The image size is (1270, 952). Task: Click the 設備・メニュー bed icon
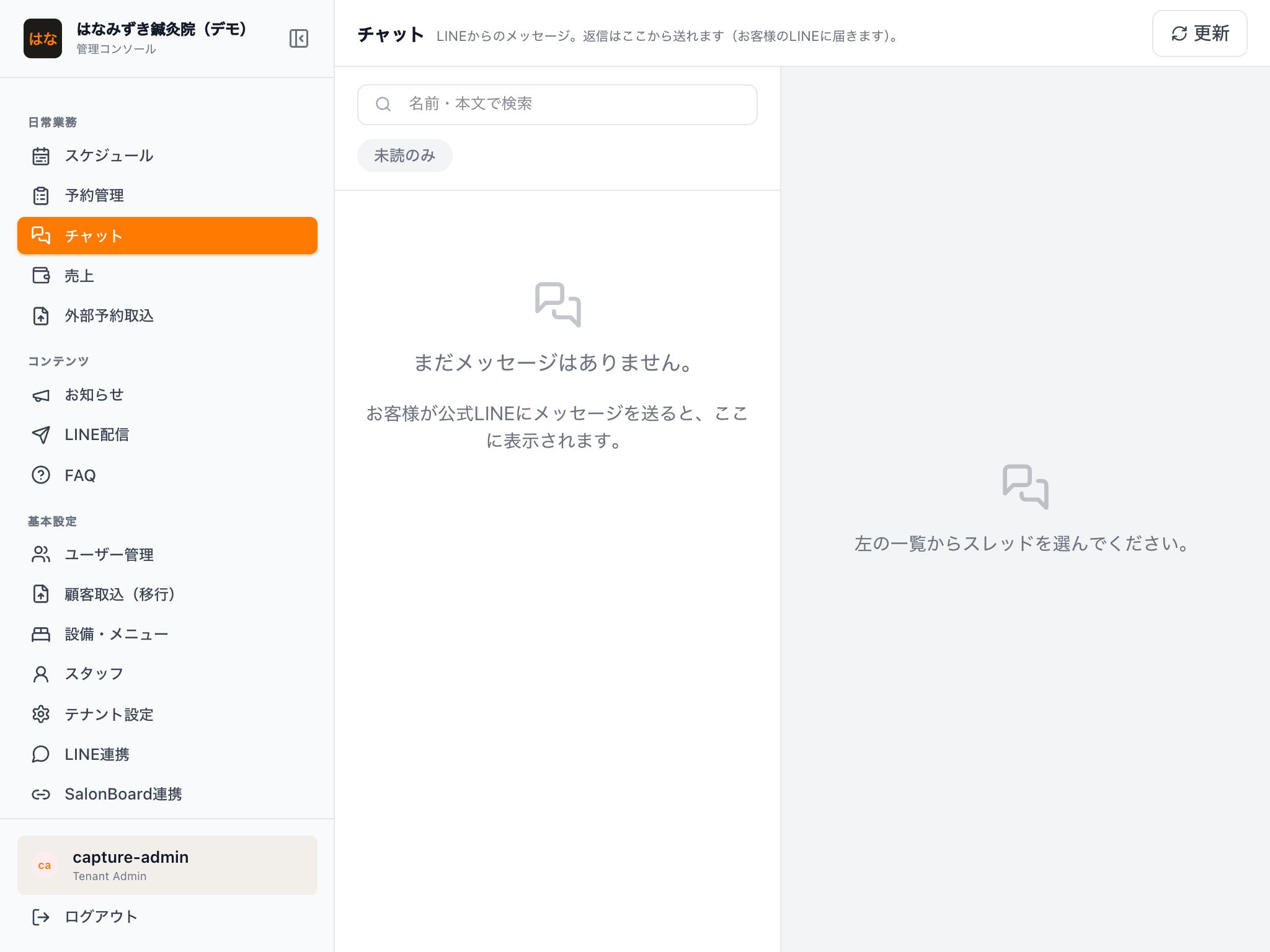point(41,634)
